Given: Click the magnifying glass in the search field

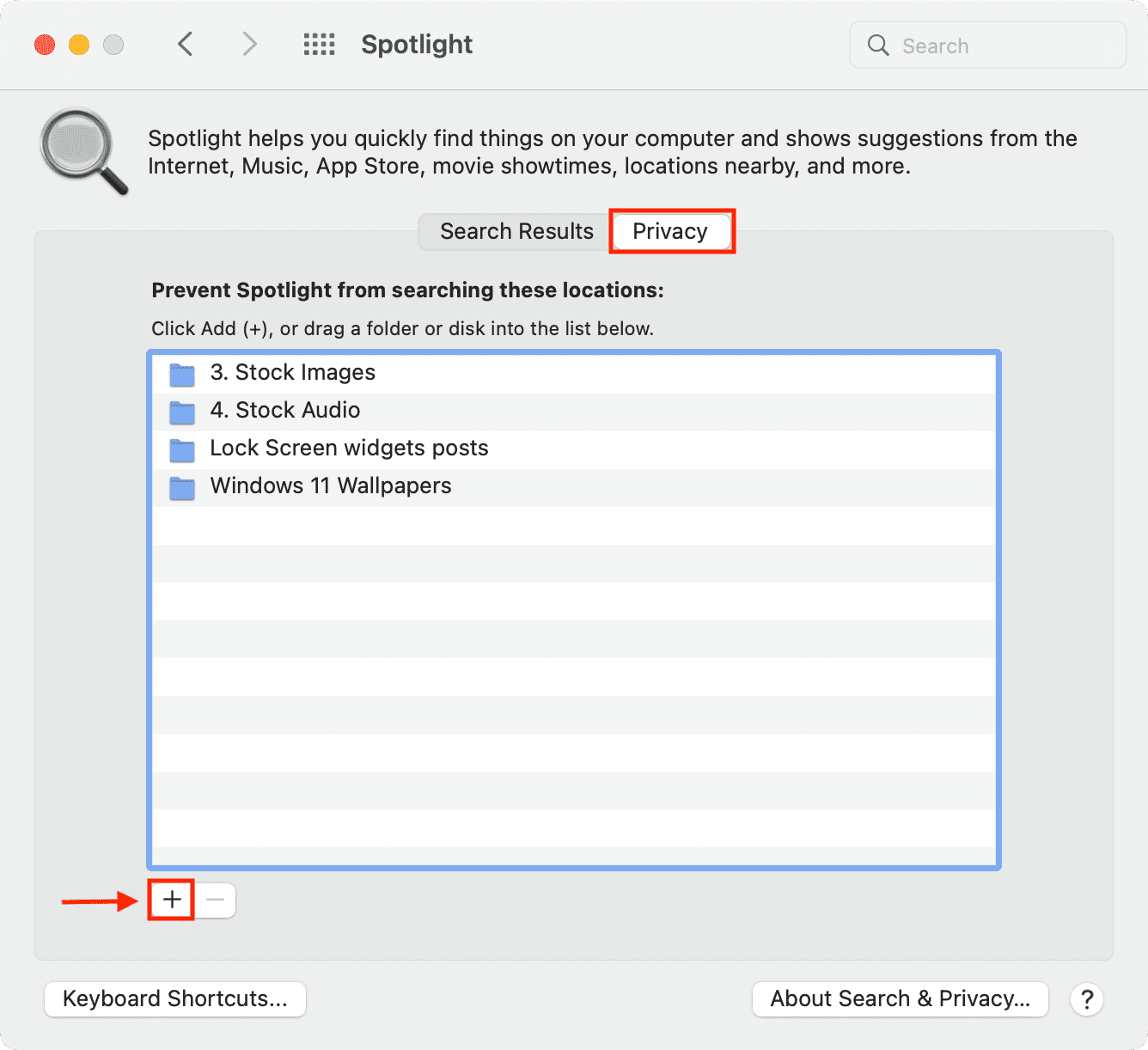Looking at the screenshot, I should 877,46.
